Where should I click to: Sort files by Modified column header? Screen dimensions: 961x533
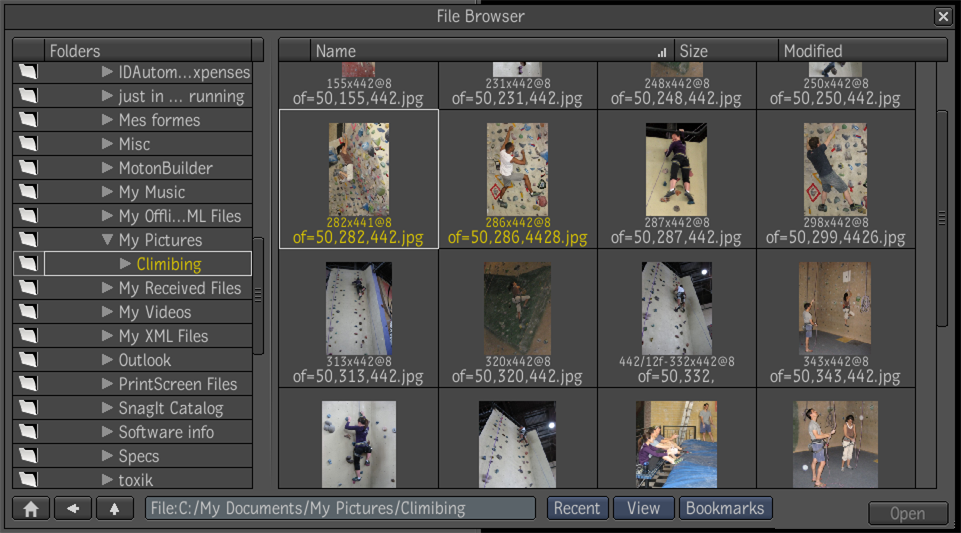tap(862, 50)
